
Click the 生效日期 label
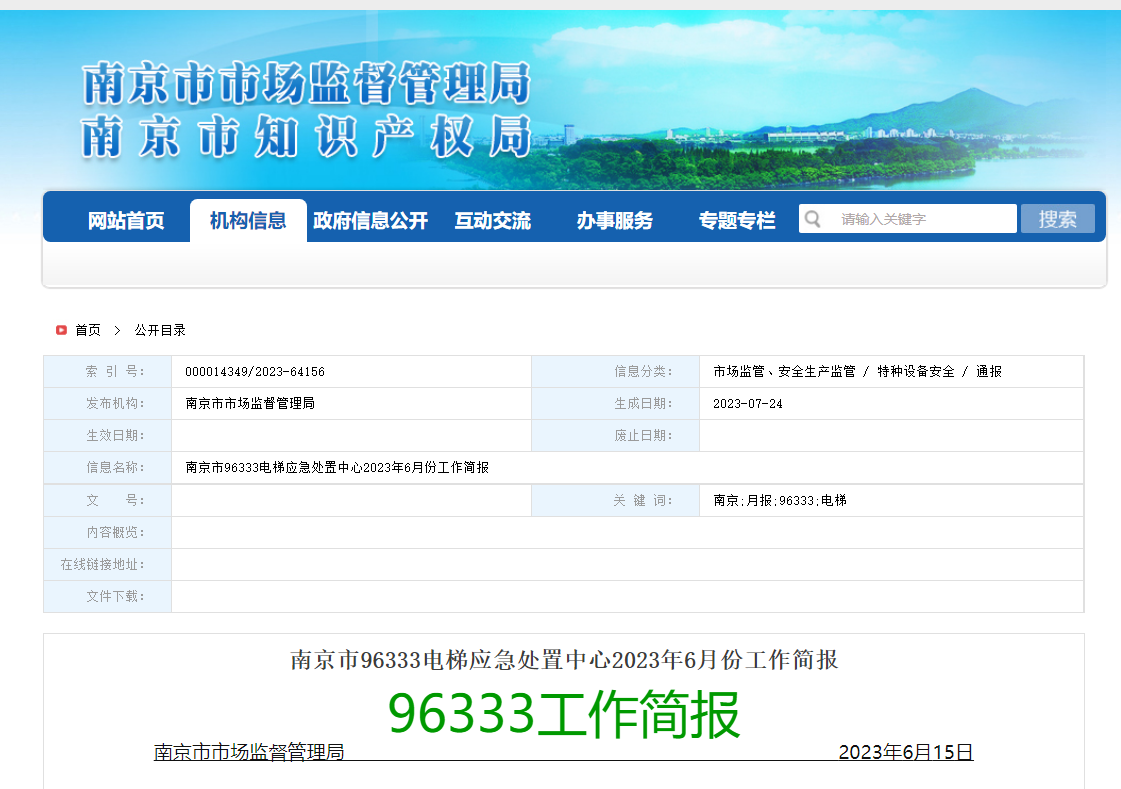(115, 435)
